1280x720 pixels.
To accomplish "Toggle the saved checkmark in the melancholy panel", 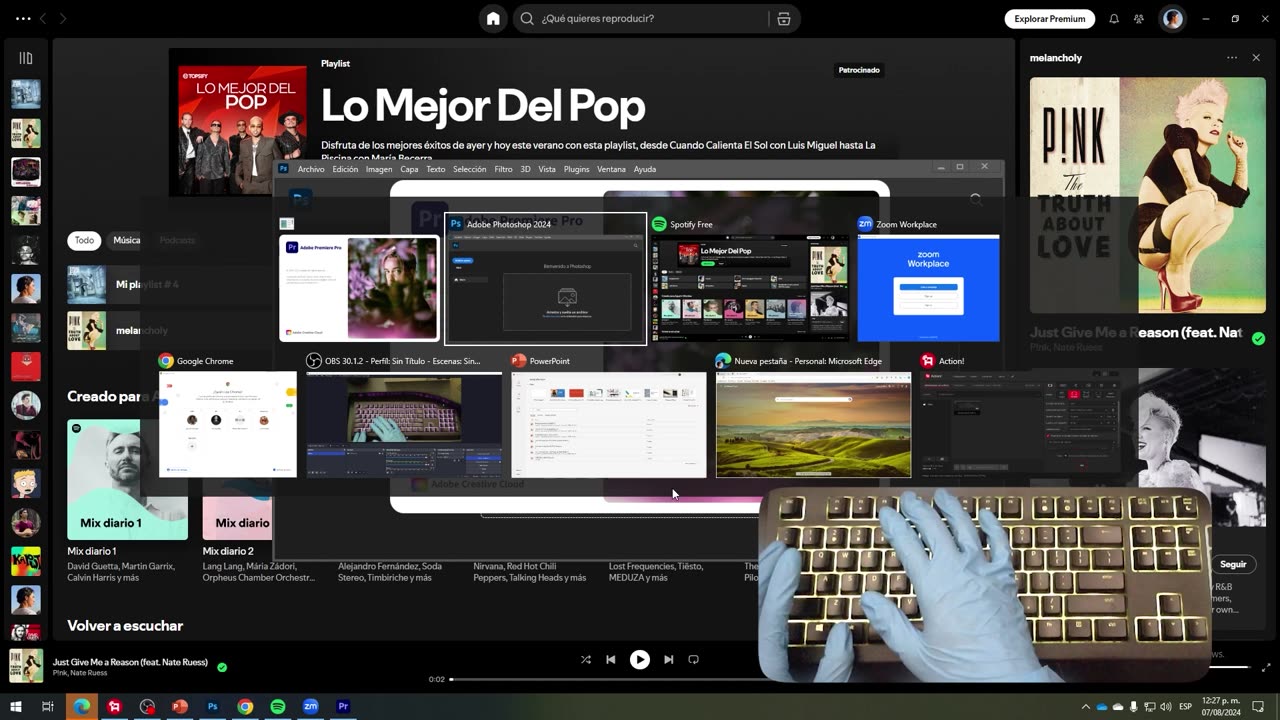I will pos(1258,339).
